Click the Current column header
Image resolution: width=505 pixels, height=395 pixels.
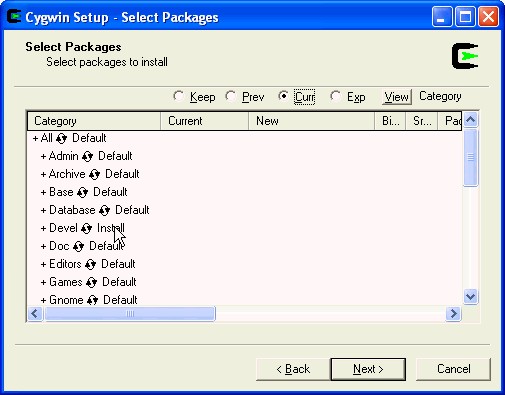(x=204, y=121)
